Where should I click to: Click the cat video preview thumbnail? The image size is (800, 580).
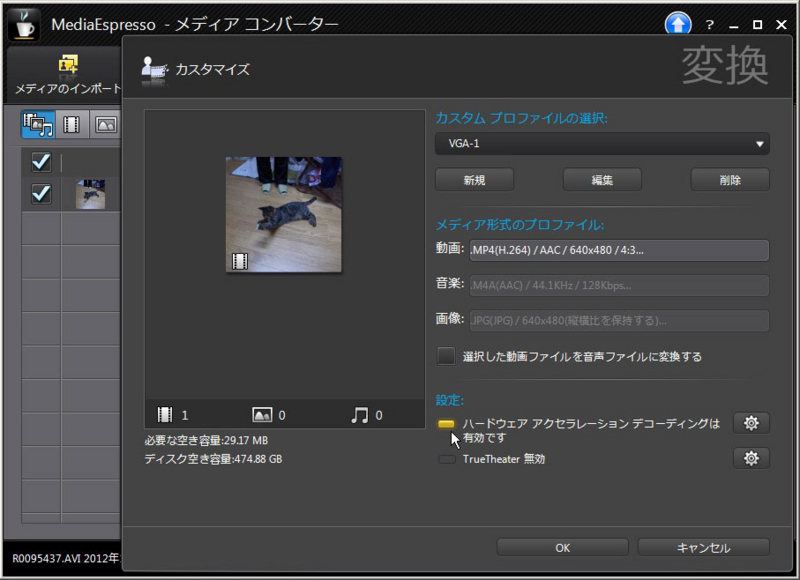[284, 214]
